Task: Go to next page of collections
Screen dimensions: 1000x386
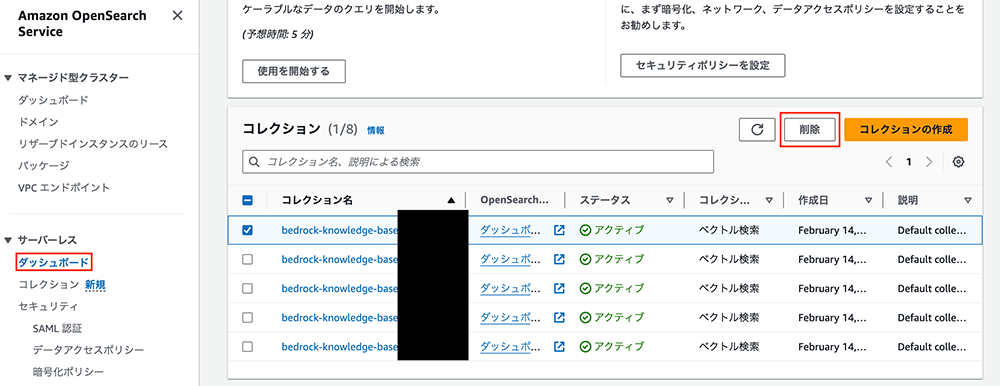Action: click(929, 162)
